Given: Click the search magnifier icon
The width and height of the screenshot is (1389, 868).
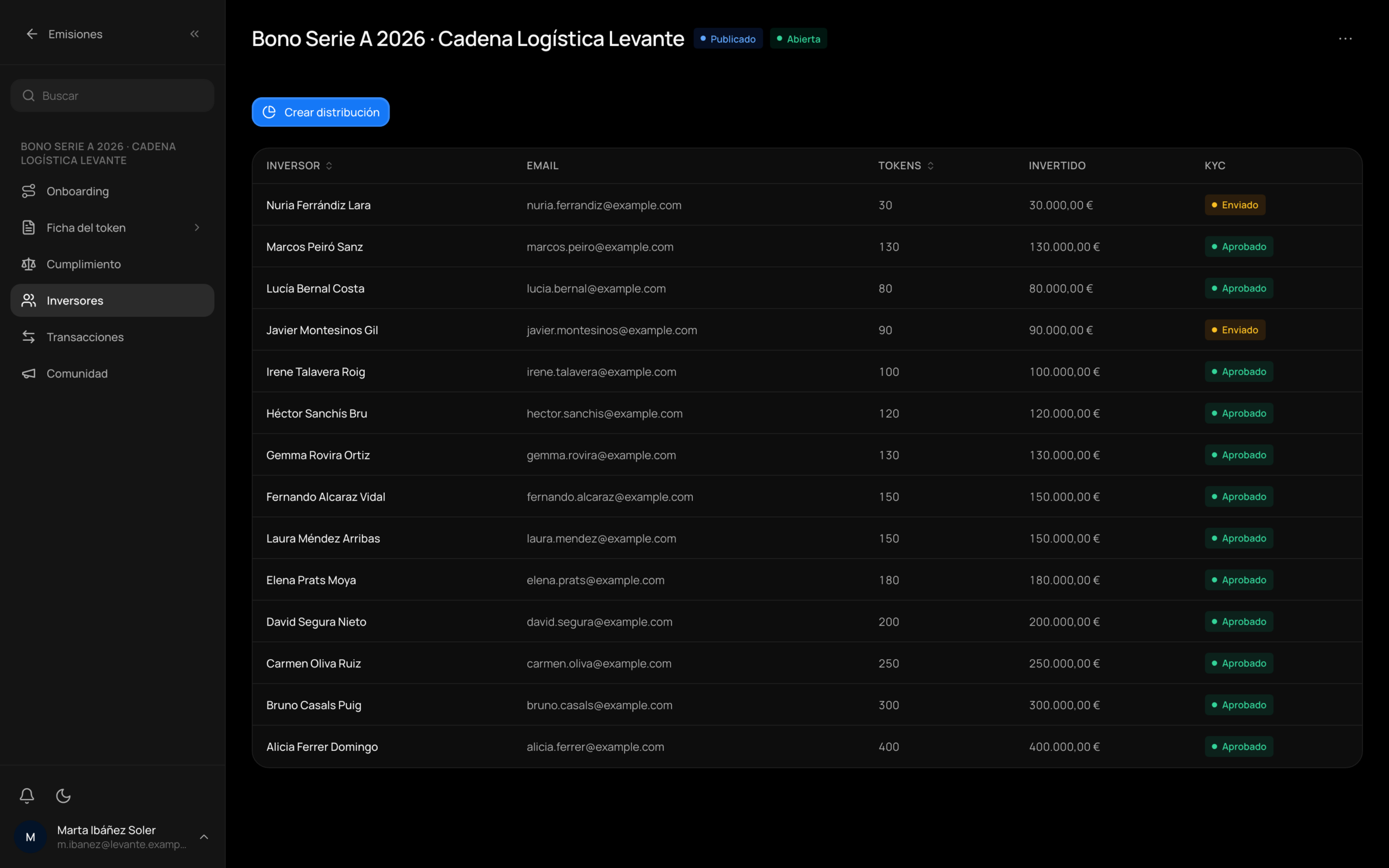Looking at the screenshot, I should [x=28, y=95].
